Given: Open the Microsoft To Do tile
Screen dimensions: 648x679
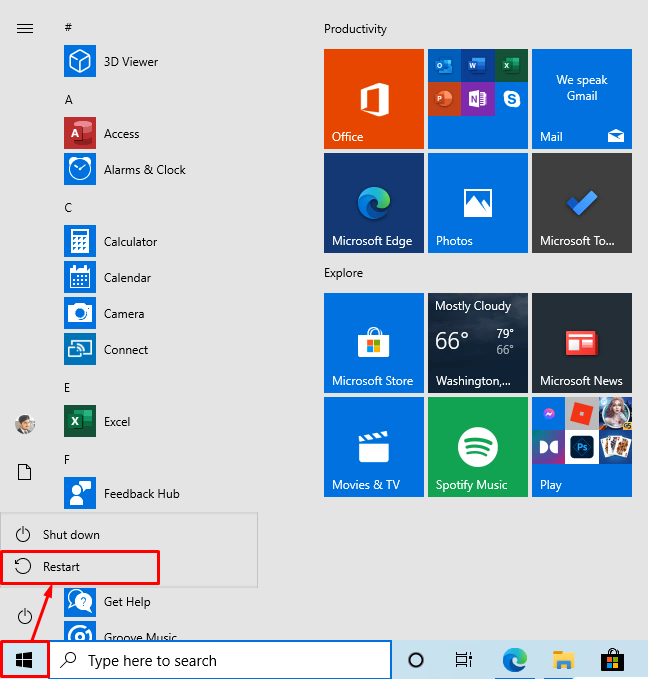Looking at the screenshot, I should tap(582, 203).
